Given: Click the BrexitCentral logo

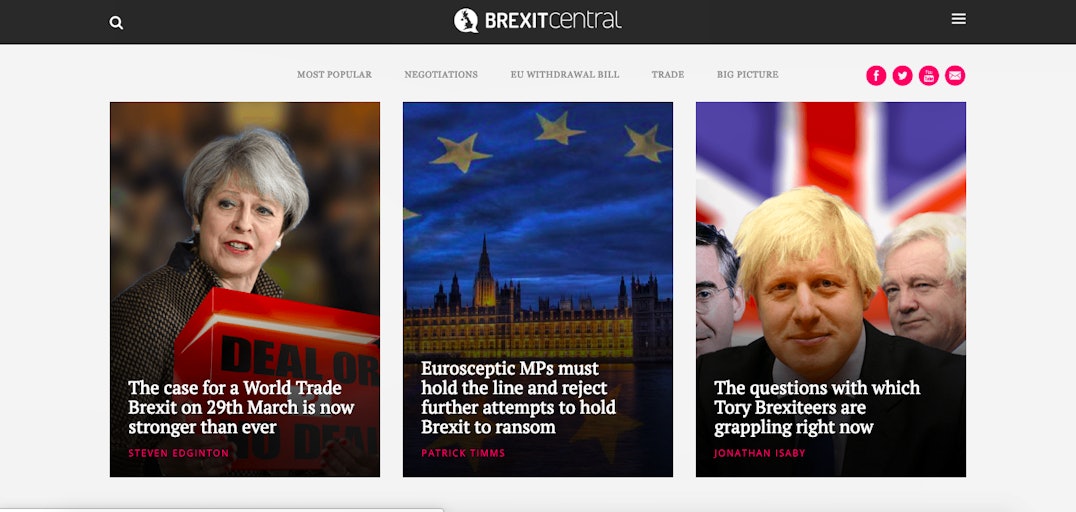Looking at the screenshot, I should pyautogui.click(x=537, y=20).
